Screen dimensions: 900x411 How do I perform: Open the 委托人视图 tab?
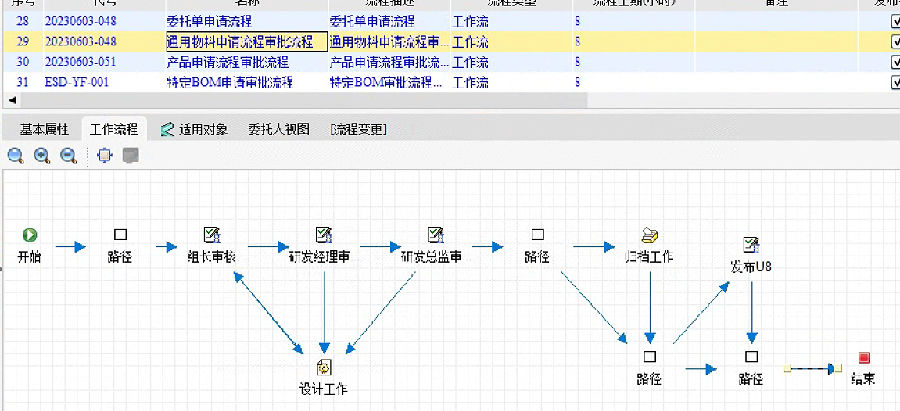(x=279, y=129)
